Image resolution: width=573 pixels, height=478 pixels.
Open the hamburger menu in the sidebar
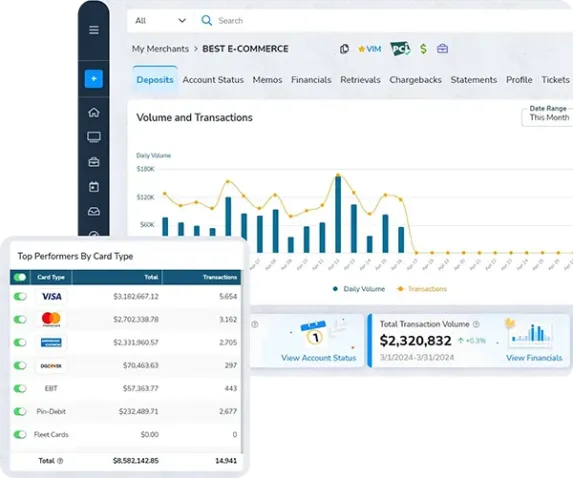94,30
